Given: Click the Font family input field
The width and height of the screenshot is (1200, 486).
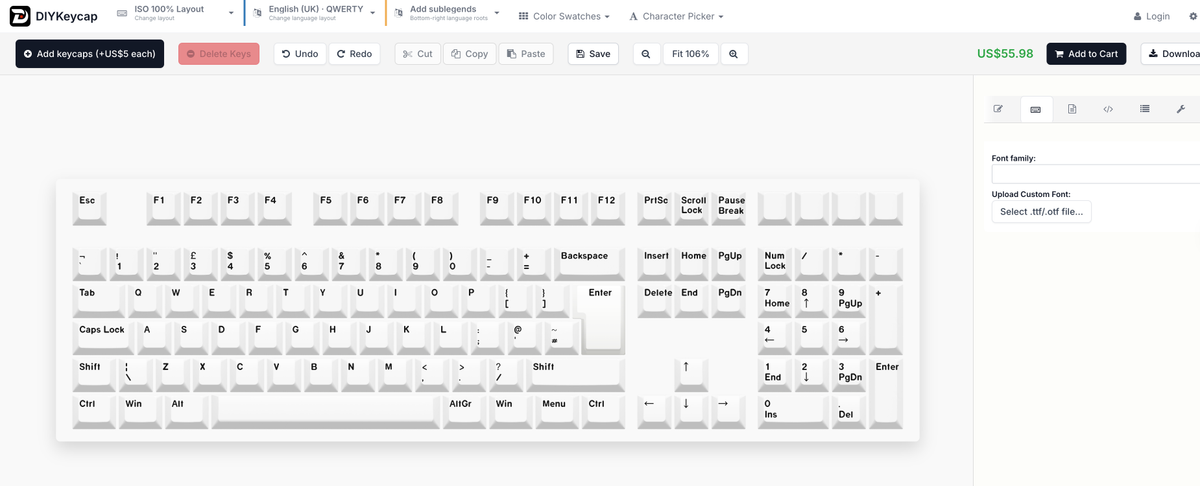Looking at the screenshot, I should [1096, 174].
